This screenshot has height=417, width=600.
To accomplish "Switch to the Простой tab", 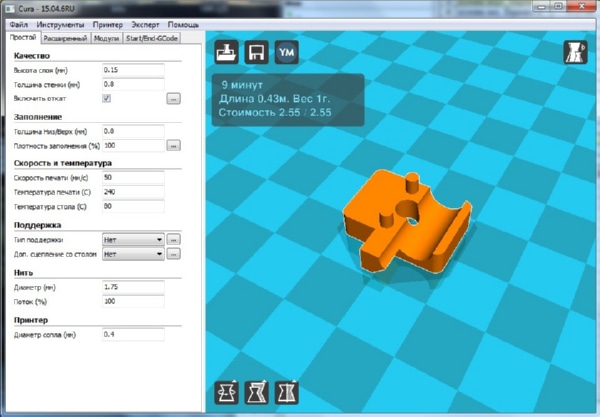I will pos(23,37).
